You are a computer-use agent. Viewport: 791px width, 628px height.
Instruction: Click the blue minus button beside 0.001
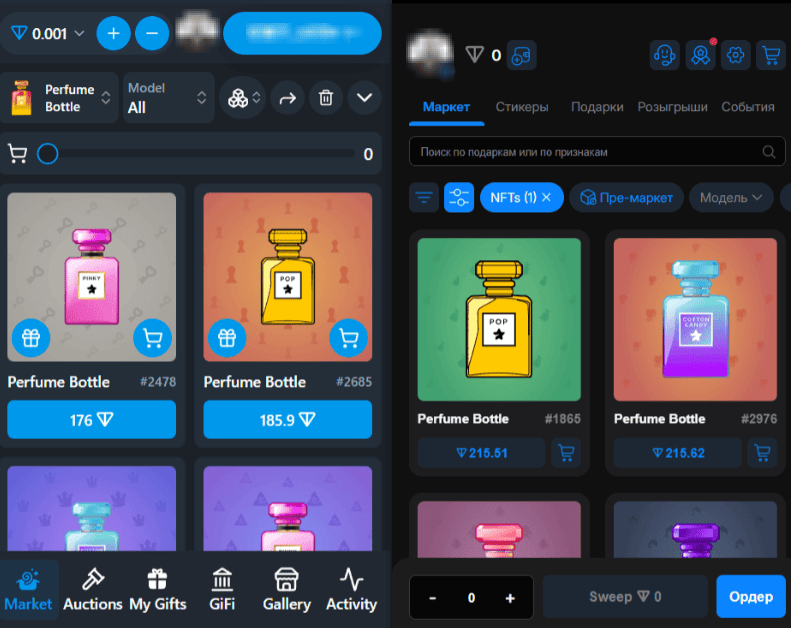tap(152, 33)
